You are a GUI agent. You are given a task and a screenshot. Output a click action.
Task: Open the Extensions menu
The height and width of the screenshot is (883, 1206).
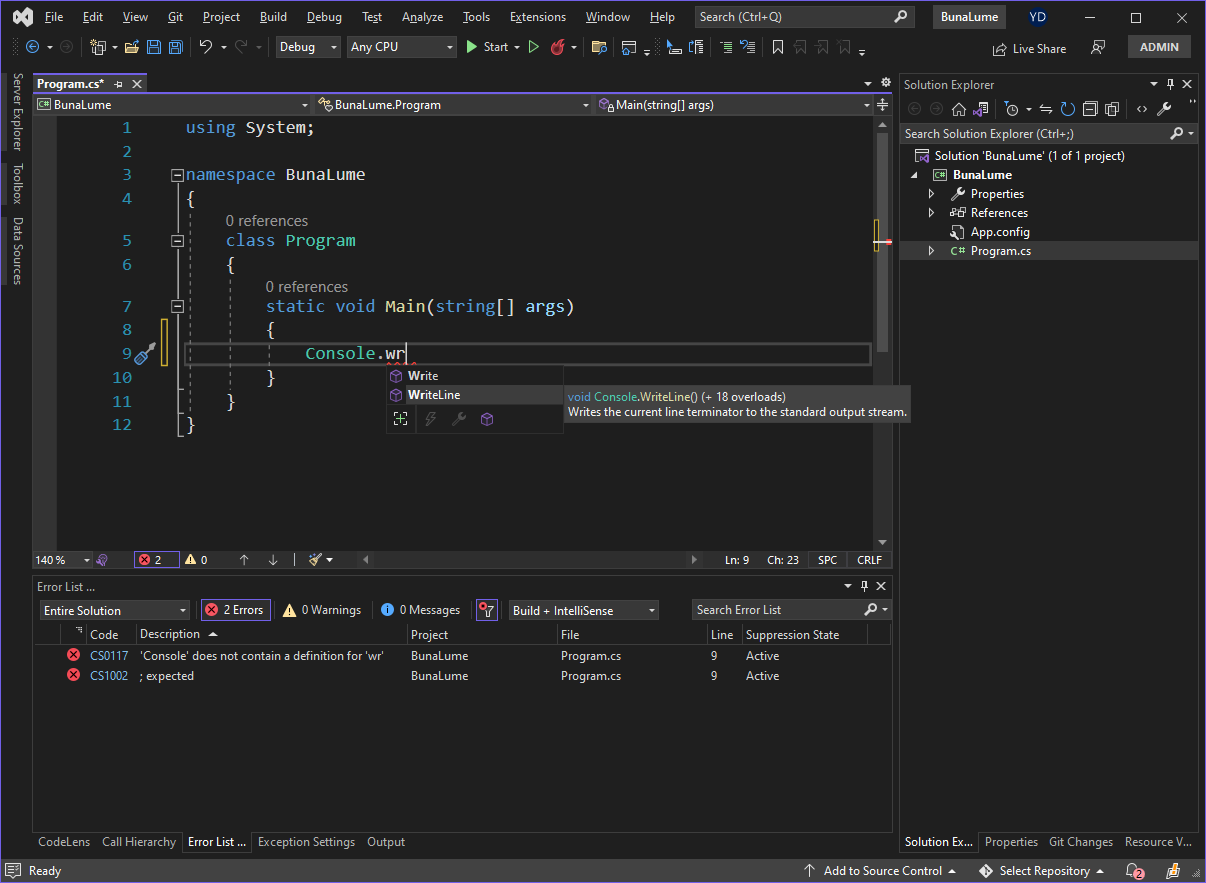(x=537, y=17)
